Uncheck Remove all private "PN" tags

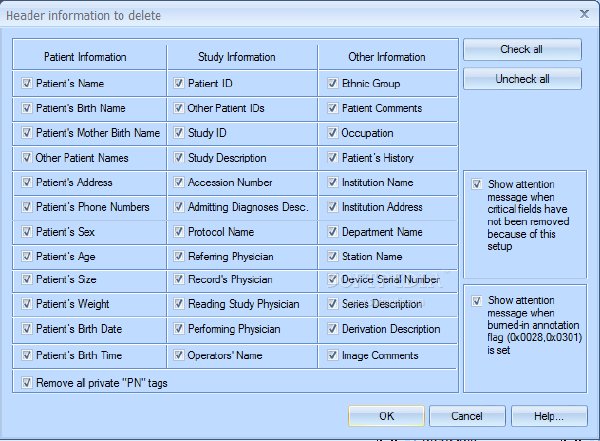click(x=26, y=382)
